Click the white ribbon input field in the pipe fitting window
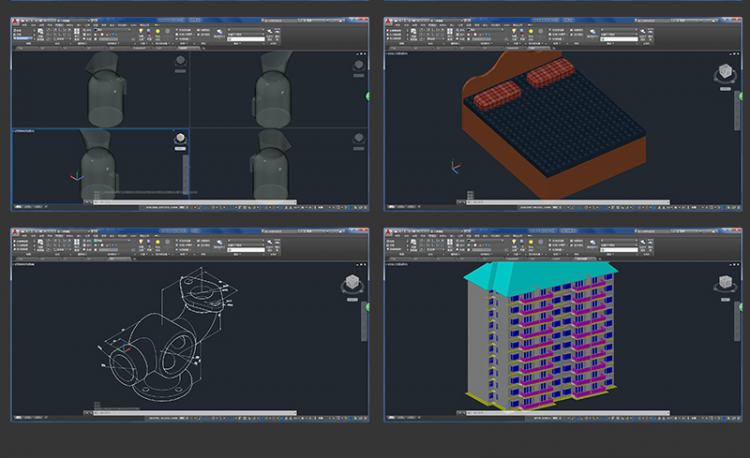The image size is (750, 458). (x=246, y=250)
